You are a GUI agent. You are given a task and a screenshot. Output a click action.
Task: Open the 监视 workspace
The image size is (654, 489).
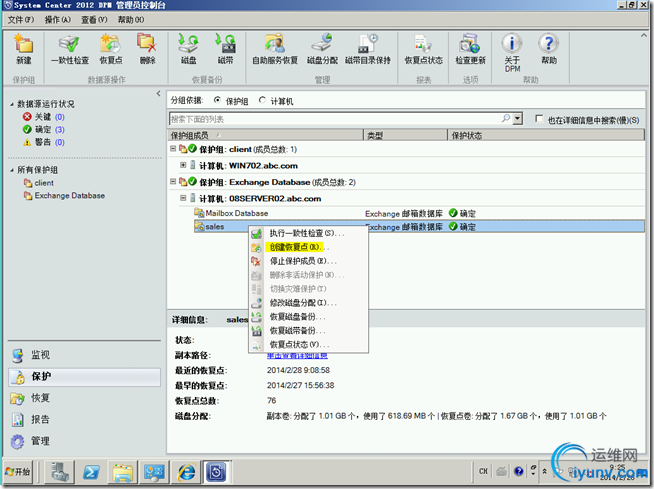tap(84, 355)
